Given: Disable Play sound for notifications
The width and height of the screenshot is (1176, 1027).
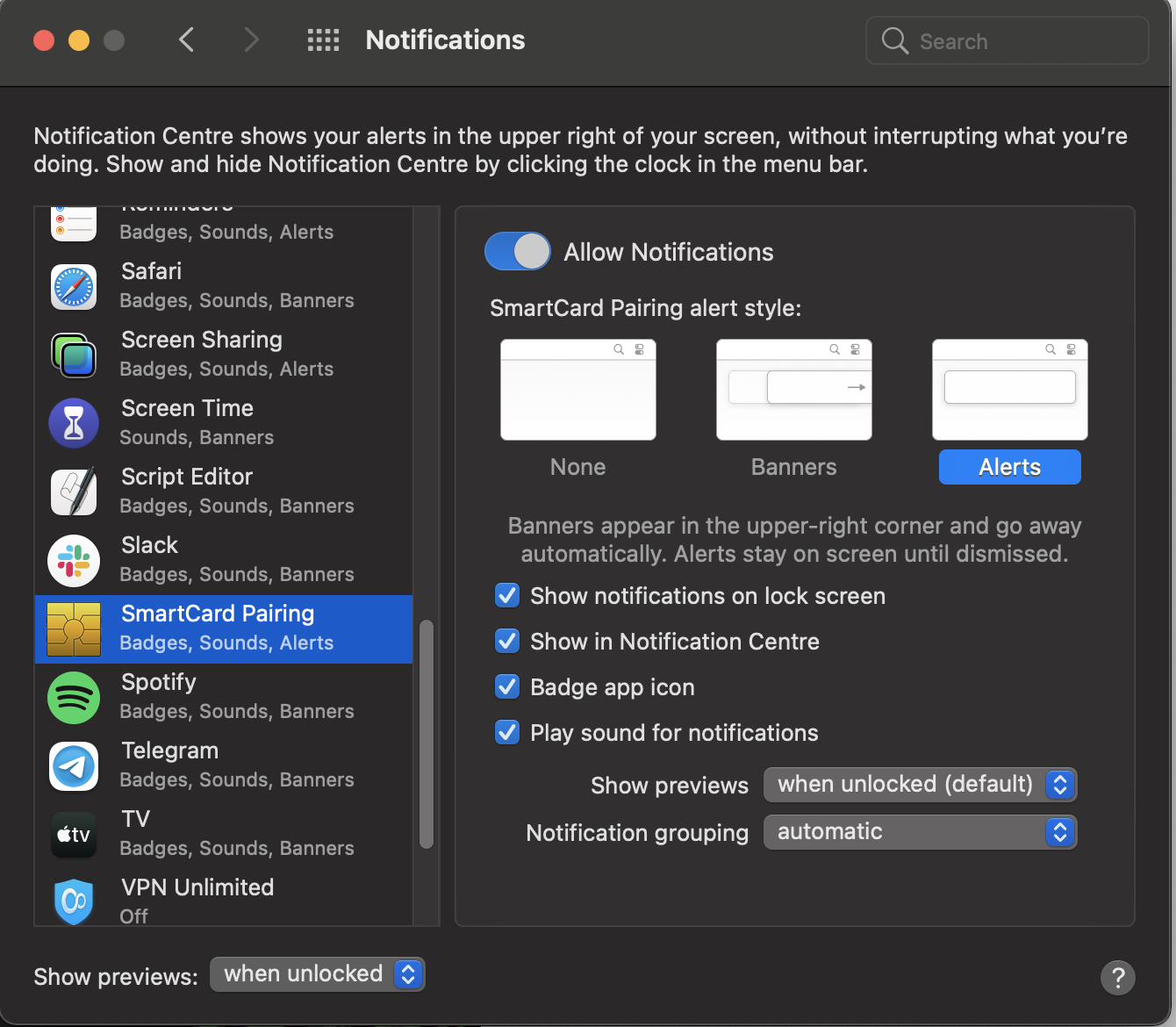Looking at the screenshot, I should [506, 732].
